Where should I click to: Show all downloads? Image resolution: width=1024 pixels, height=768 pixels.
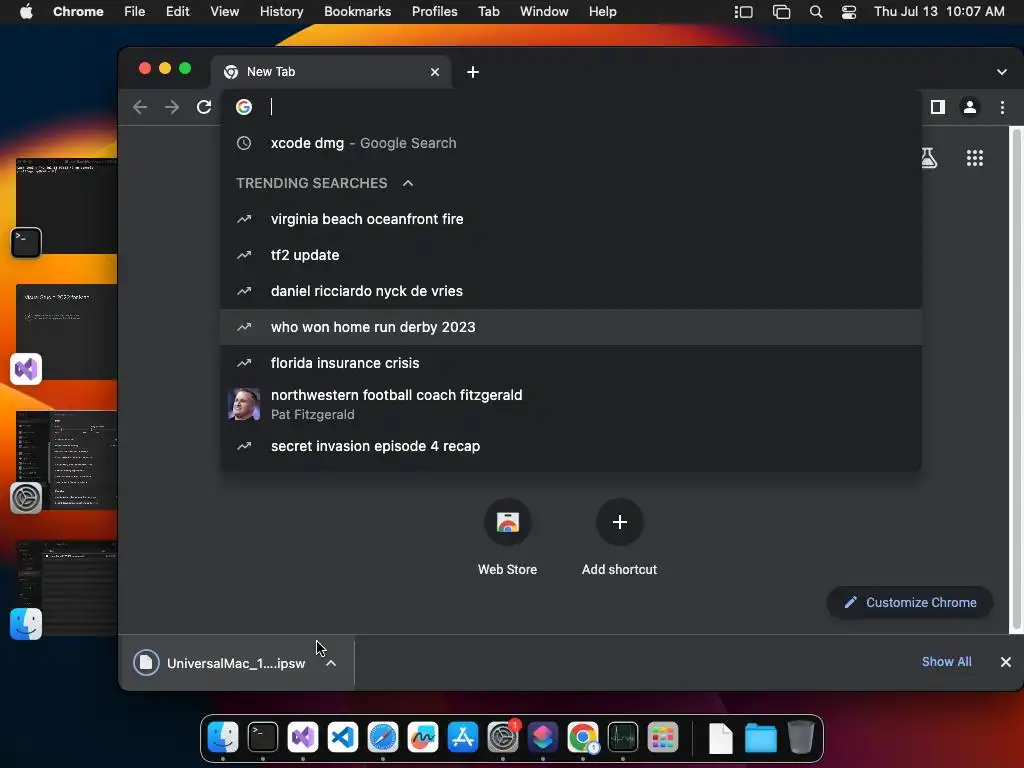(946, 662)
